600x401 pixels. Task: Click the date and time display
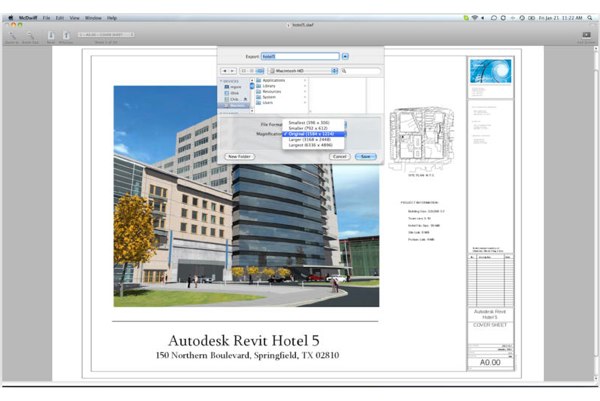[560, 18]
